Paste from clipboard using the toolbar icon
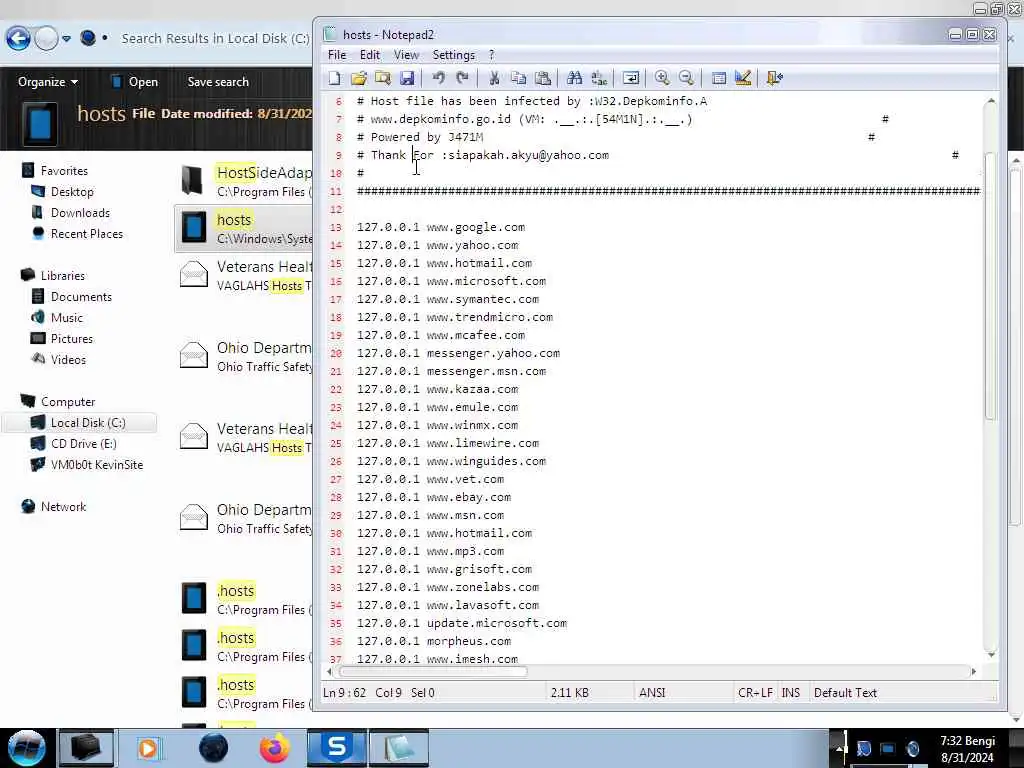The width and height of the screenshot is (1024, 768). tap(543, 78)
